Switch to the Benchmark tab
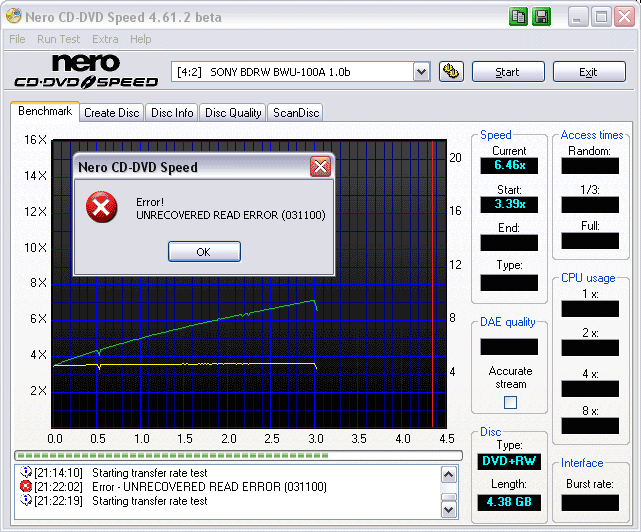 coord(45,111)
